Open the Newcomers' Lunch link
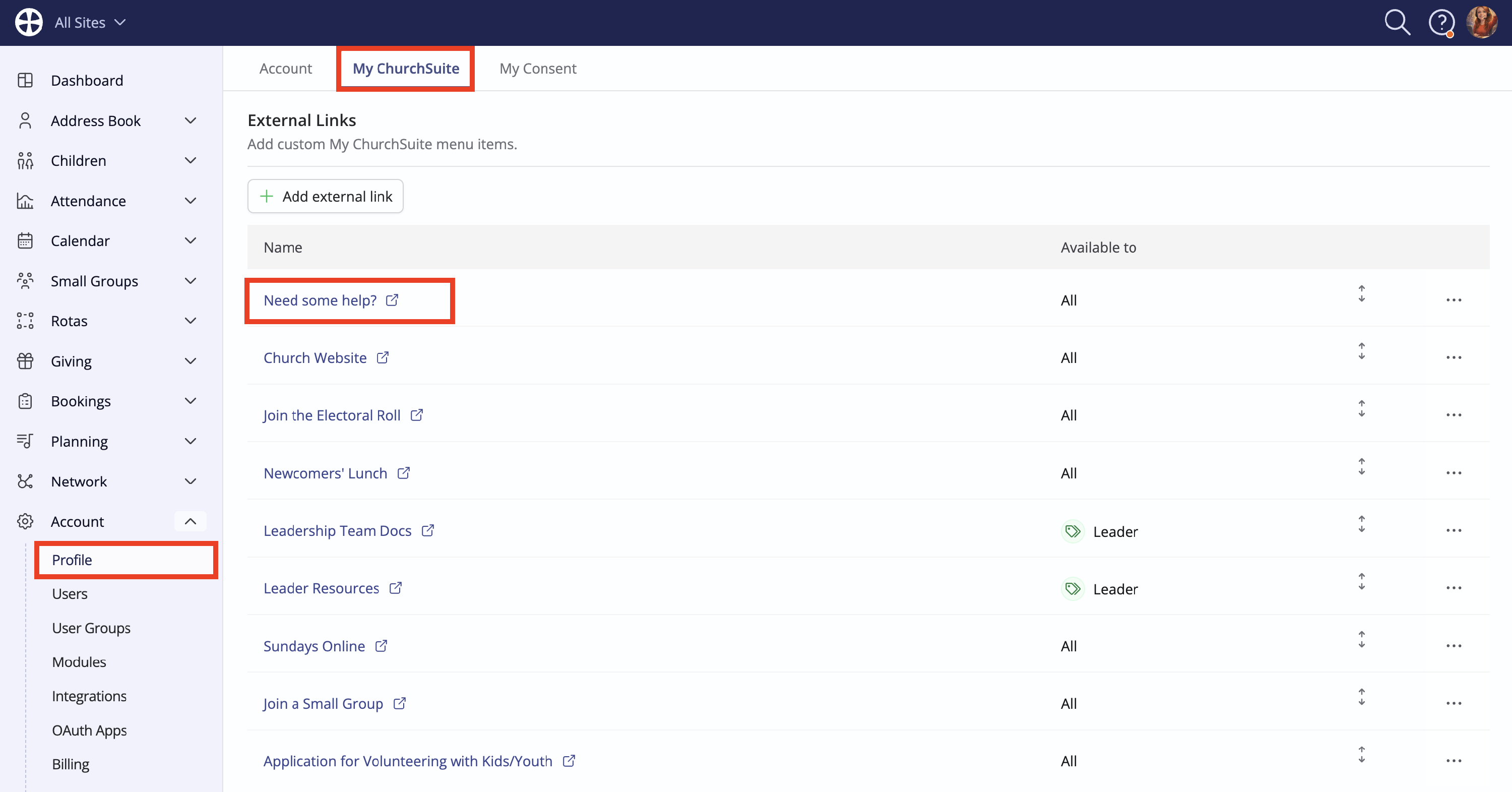This screenshot has width=1512, height=792. 337,473
